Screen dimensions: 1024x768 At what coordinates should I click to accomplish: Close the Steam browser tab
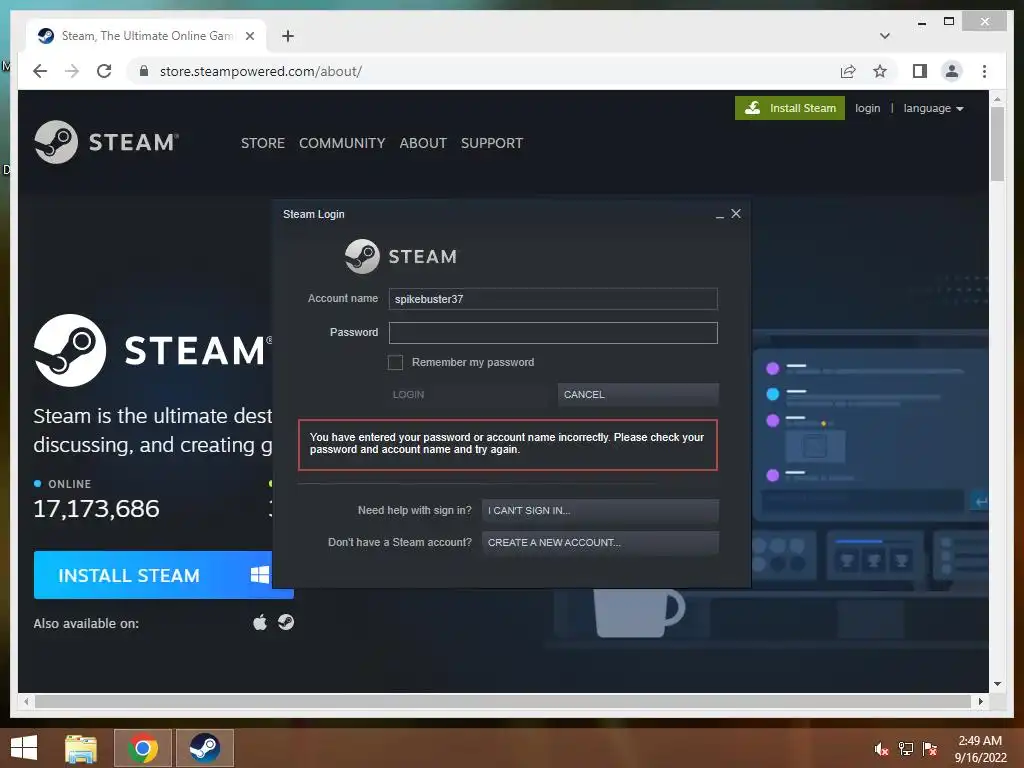(249, 36)
